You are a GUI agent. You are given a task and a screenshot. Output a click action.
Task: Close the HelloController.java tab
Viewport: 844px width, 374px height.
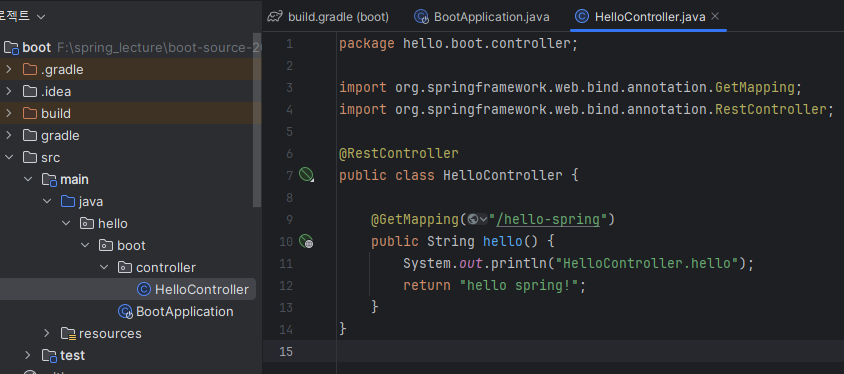[x=715, y=17]
